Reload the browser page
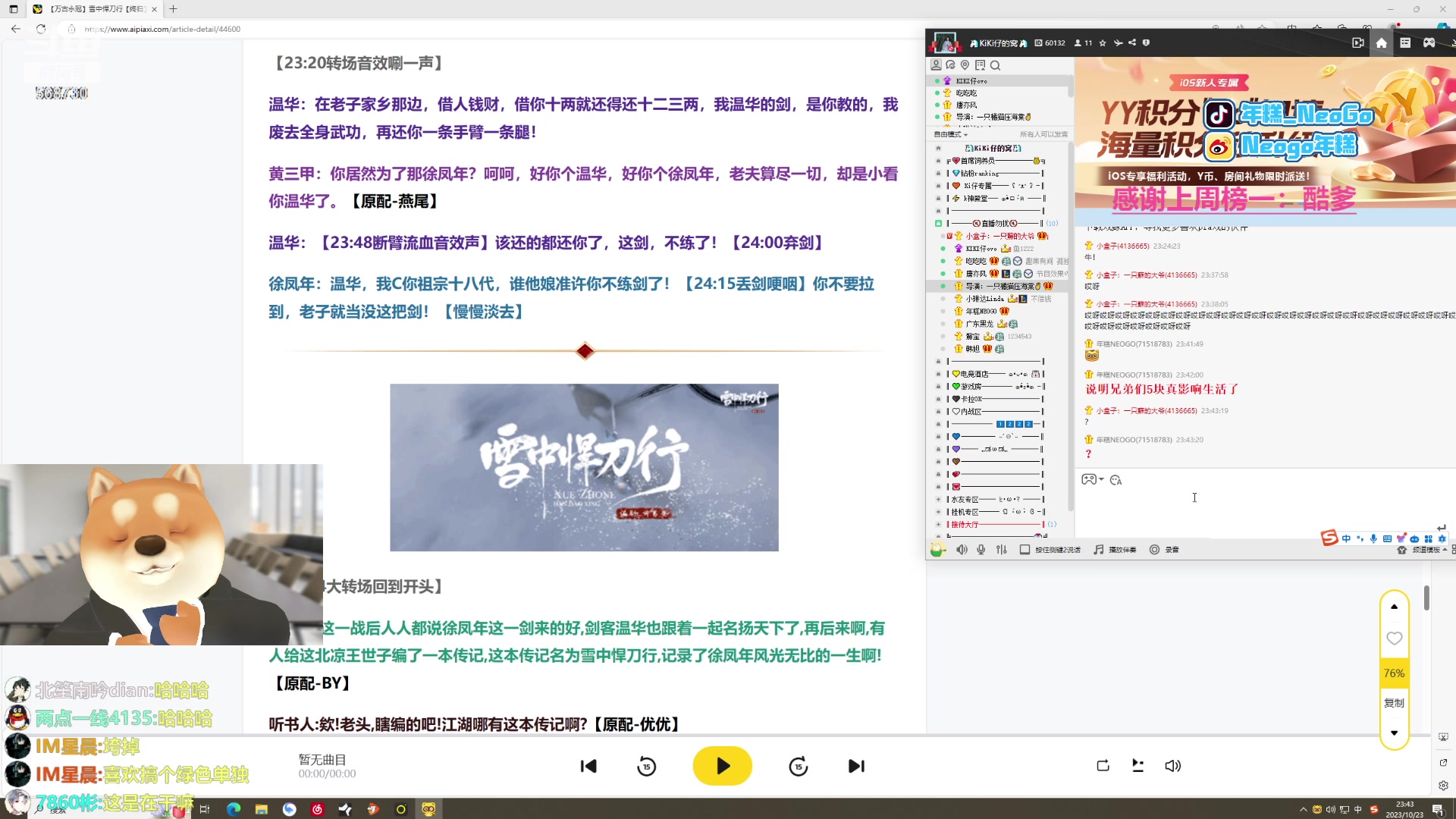Image resolution: width=1456 pixels, height=819 pixels. point(41,29)
